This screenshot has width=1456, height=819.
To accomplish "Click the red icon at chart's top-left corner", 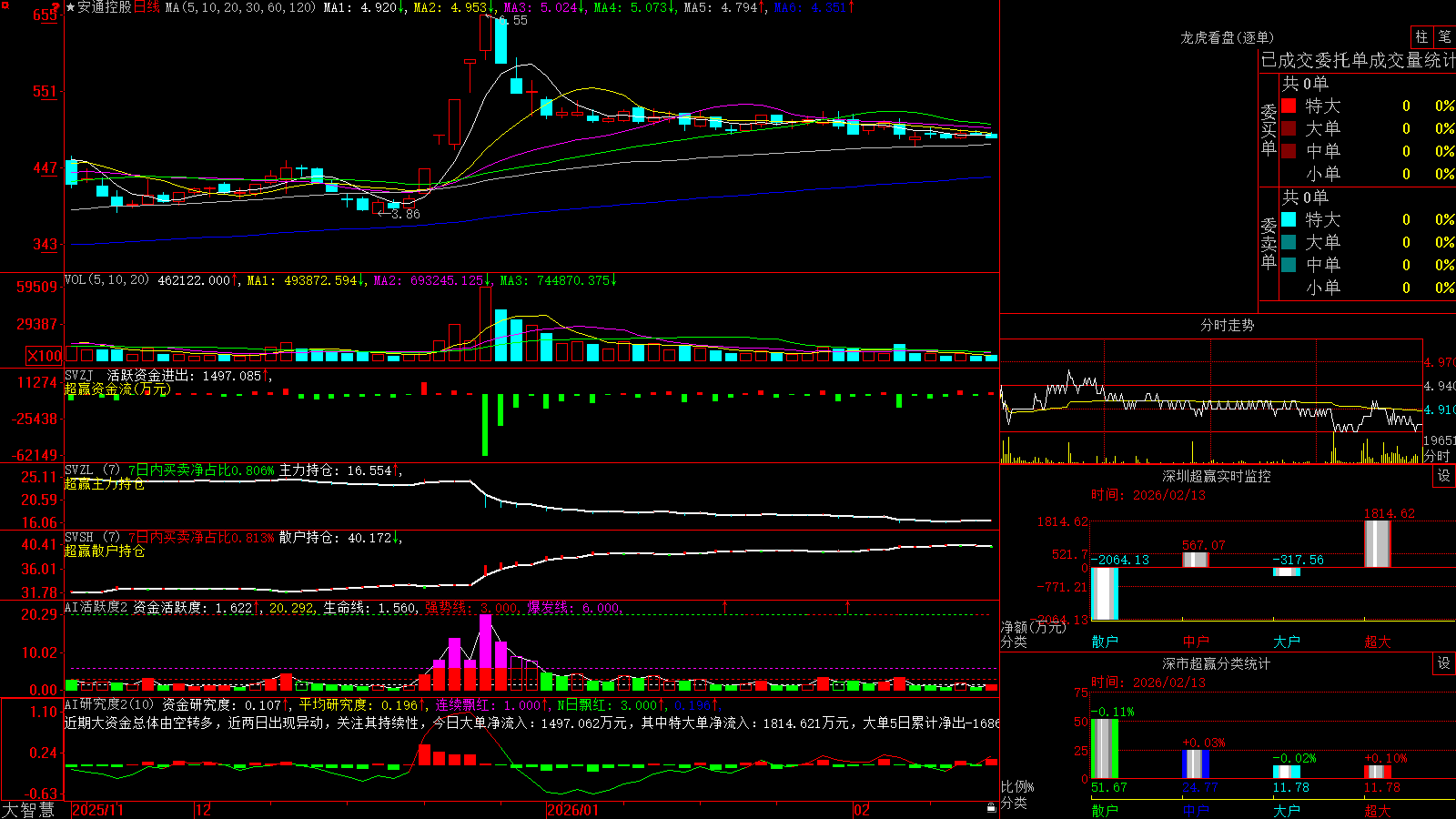I will (4, 4).
